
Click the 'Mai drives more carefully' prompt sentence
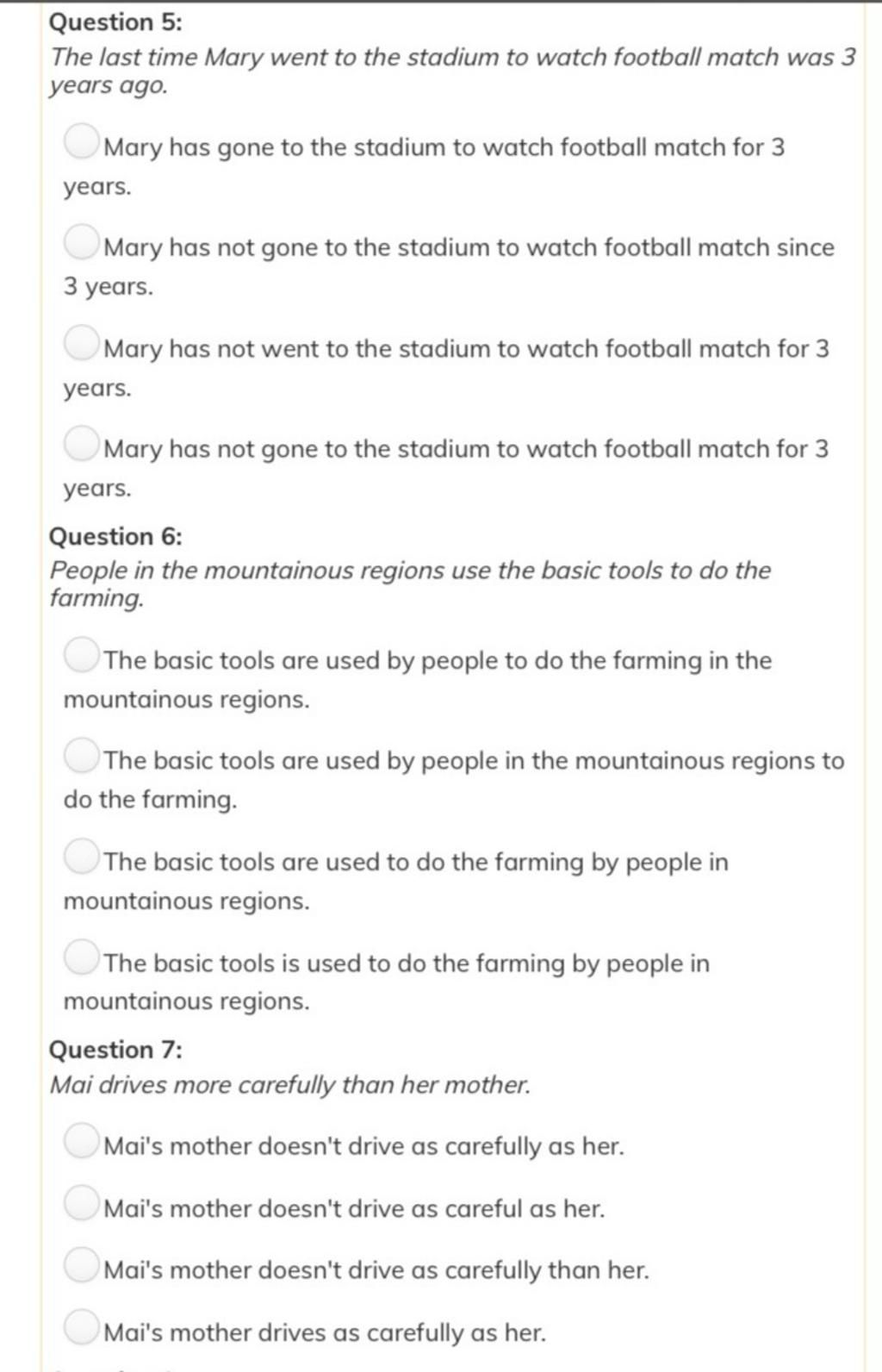point(290,1084)
